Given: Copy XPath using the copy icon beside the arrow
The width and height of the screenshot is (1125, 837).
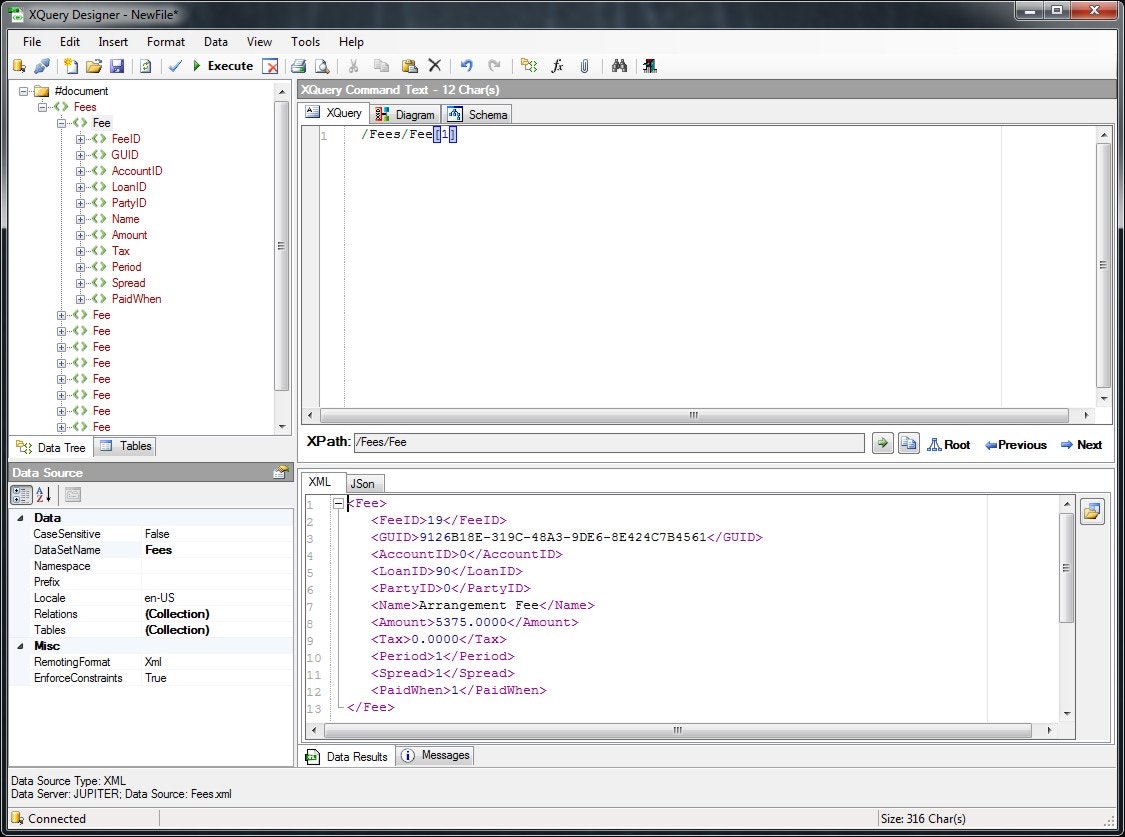Looking at the screenshot, I should tap(907, 443).
